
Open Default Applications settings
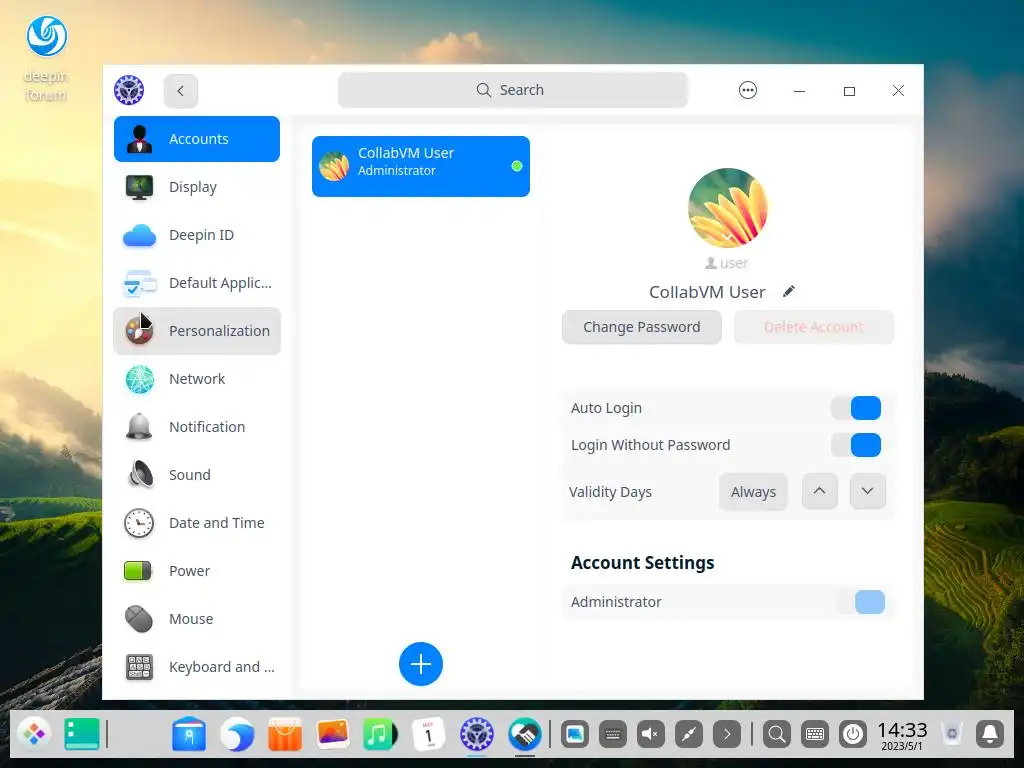(197, 283)
